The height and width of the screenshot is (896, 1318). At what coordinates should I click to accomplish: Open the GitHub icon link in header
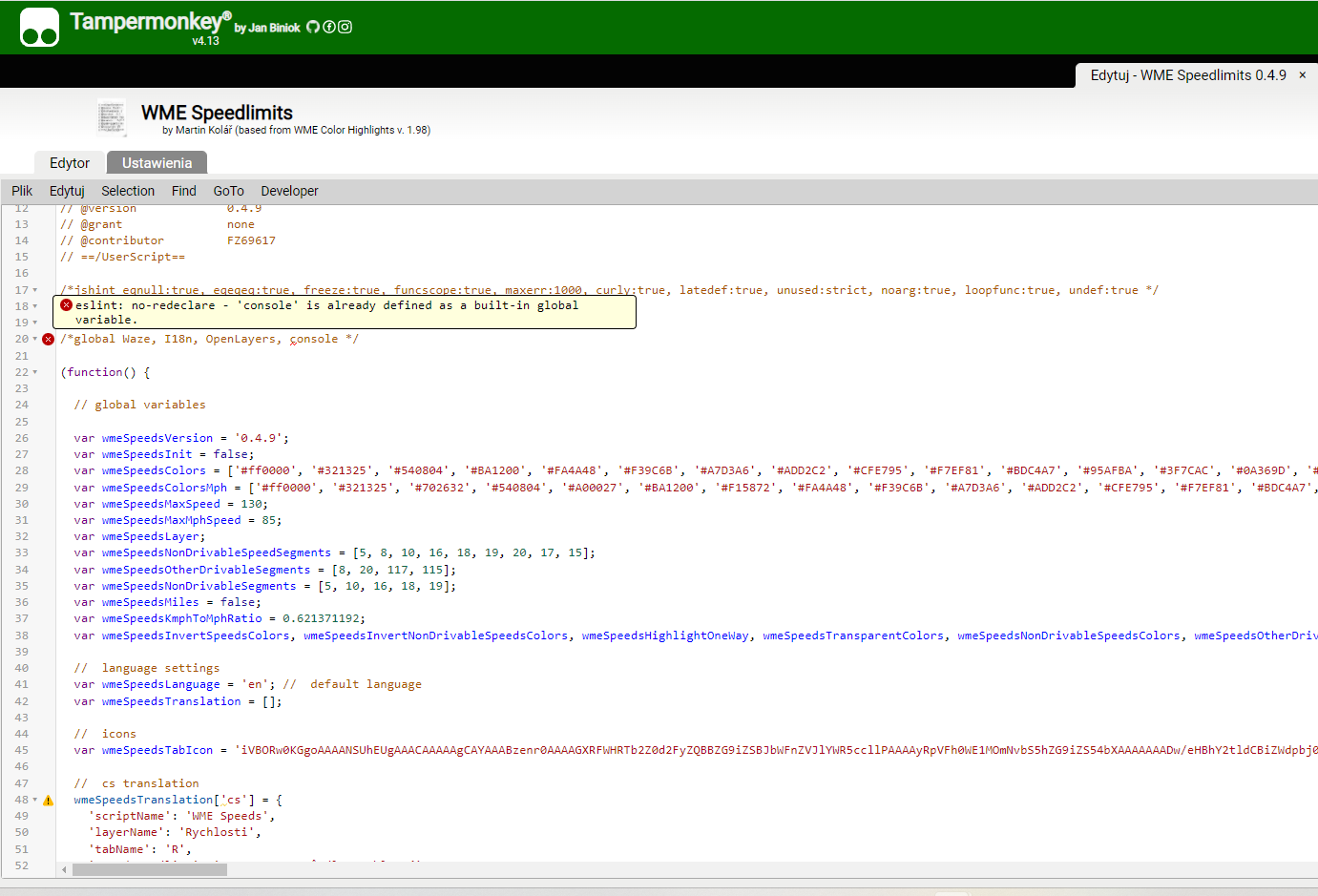coord(313,27)
